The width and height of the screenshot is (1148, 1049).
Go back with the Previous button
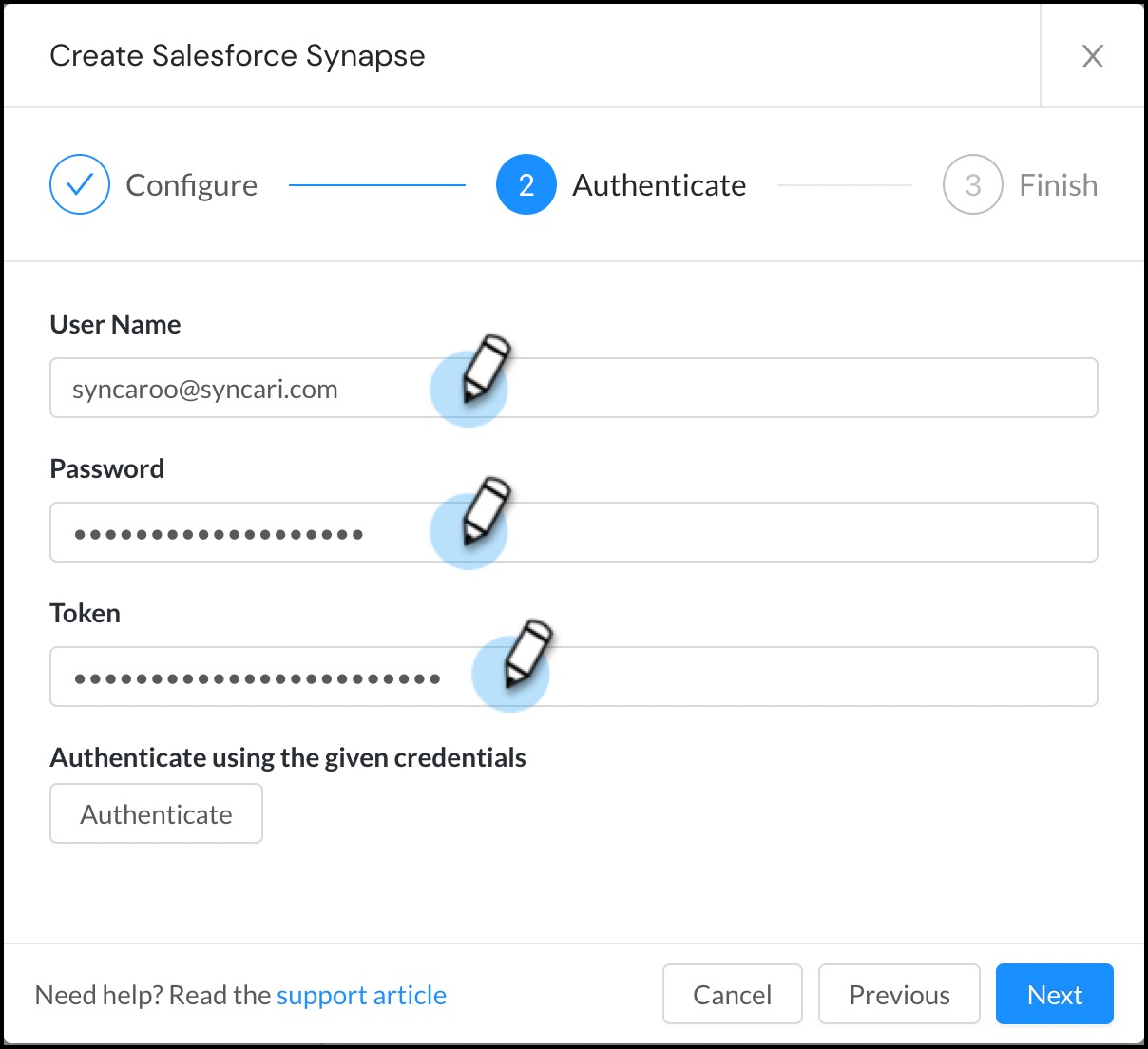[899, 995]
